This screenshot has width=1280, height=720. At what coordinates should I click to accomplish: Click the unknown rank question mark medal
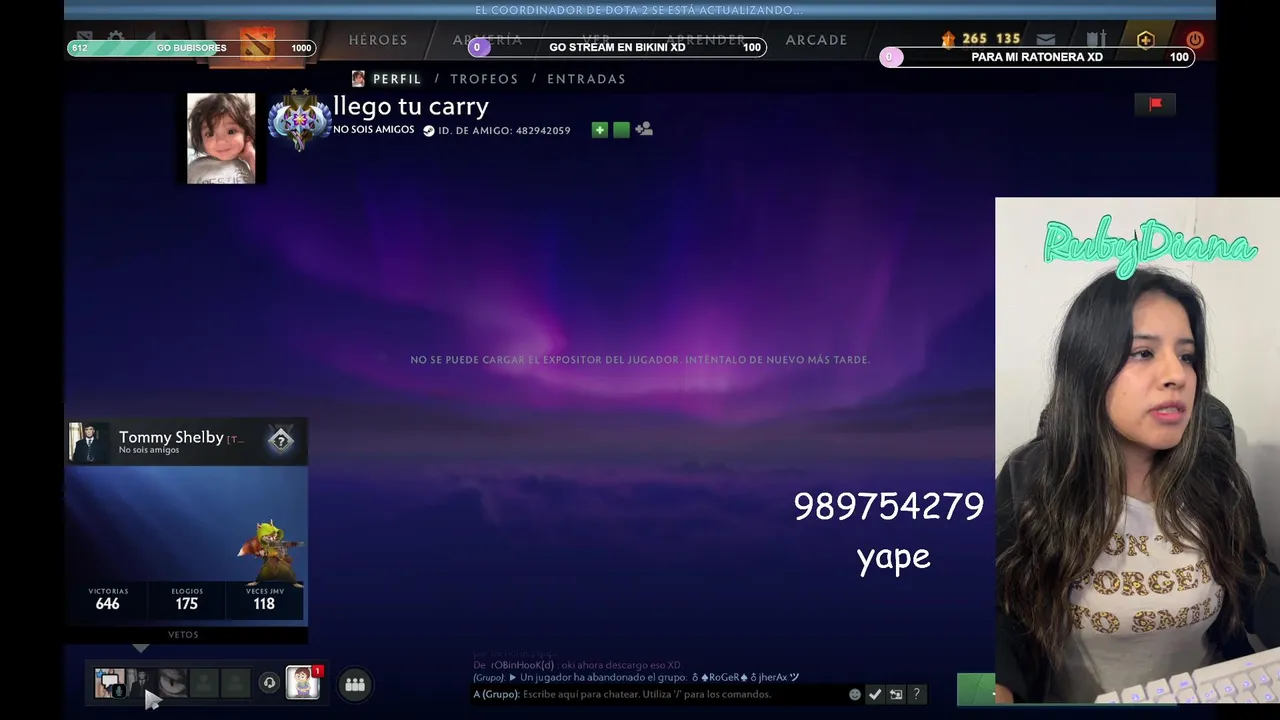click(x=281, y=441)
